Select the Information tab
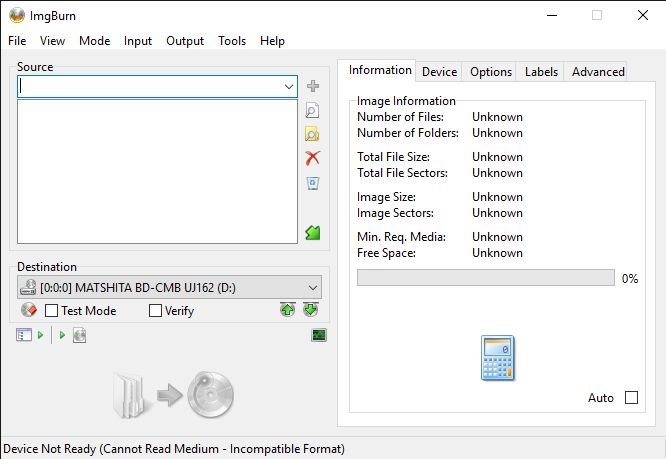 380,70
